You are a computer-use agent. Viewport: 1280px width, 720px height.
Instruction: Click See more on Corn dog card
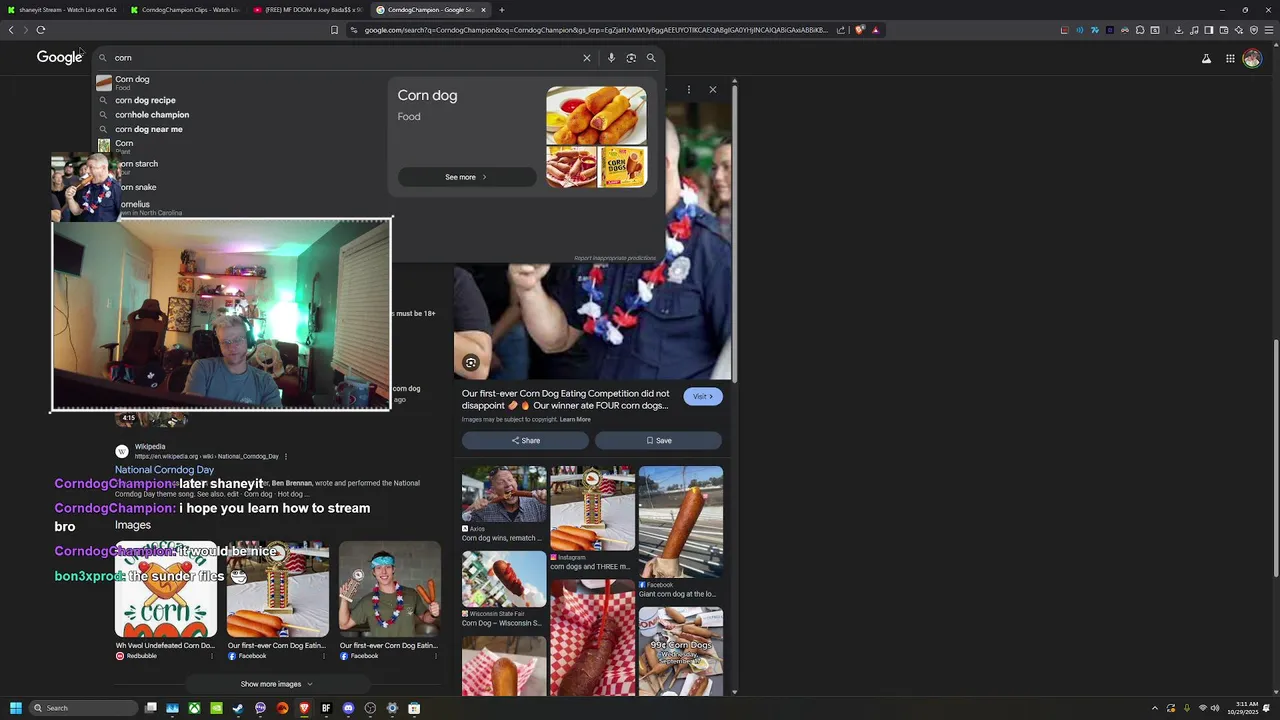click(x=466, y=177)
